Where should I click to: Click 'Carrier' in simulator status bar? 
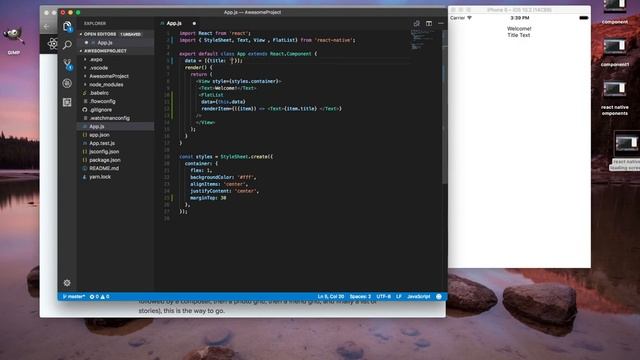pos(458,18)
